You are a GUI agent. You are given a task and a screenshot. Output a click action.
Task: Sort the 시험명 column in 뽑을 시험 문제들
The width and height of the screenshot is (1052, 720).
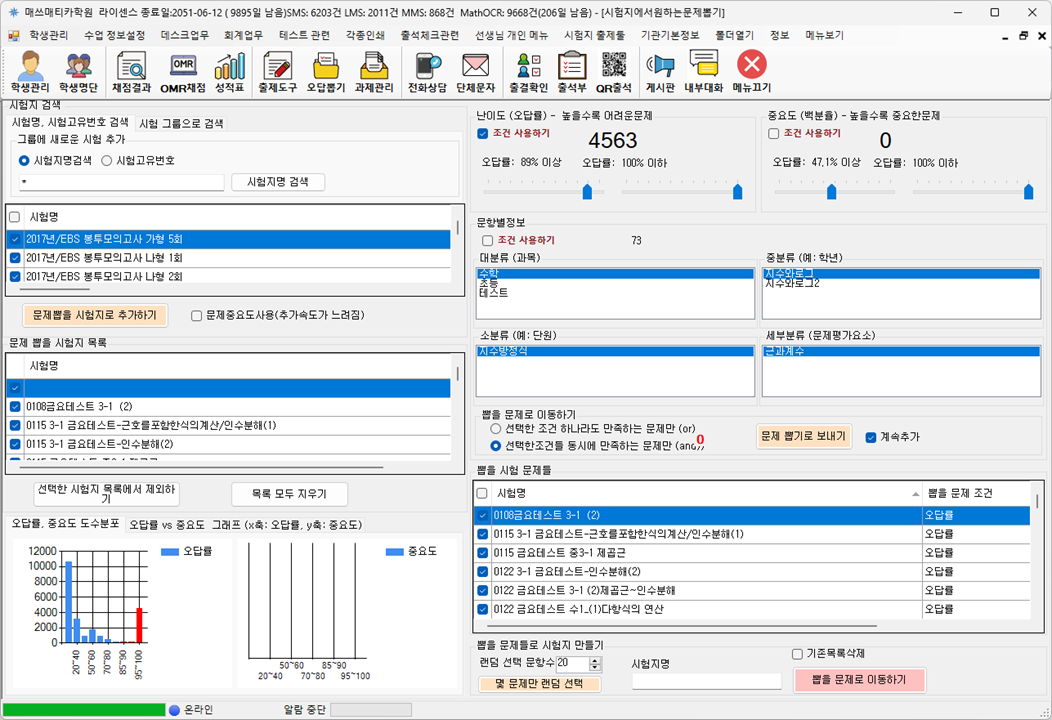point(700,494)
